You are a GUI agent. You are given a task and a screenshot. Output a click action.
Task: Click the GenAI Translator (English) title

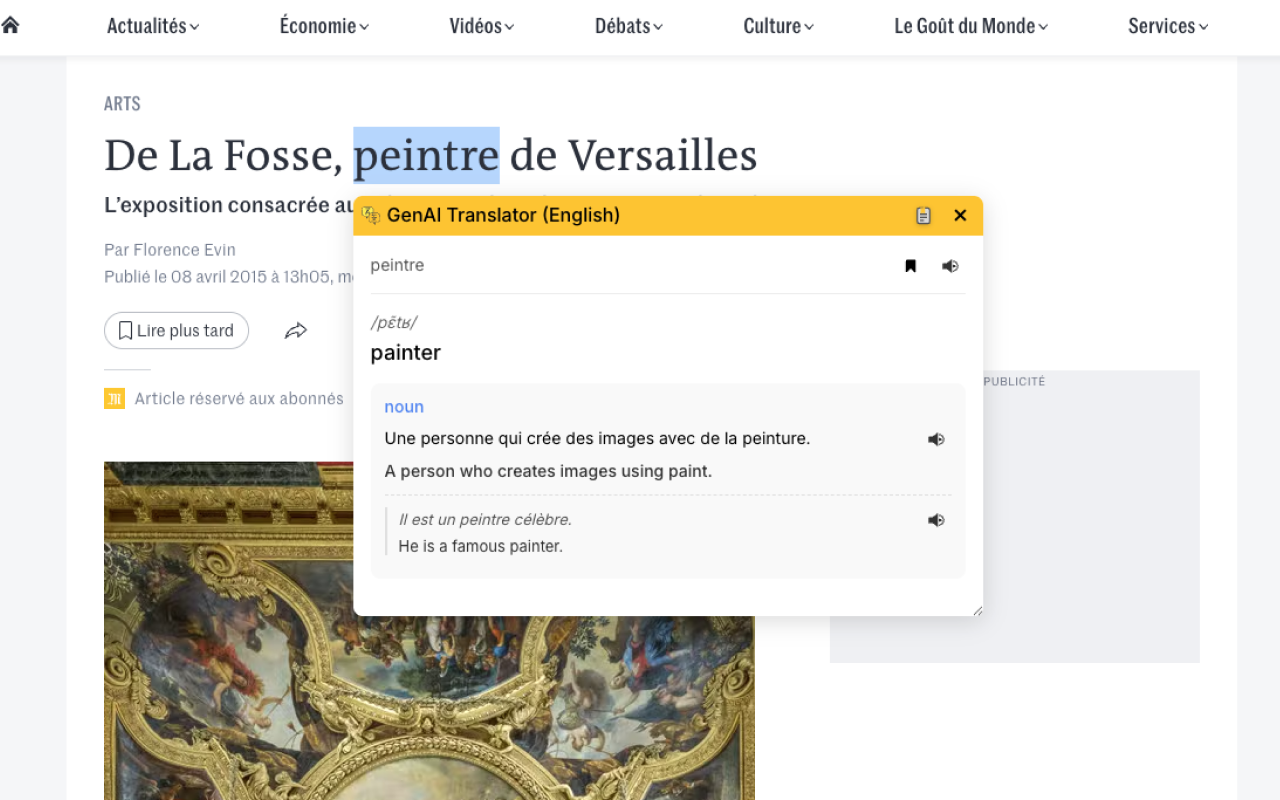[x=503, y=215]
